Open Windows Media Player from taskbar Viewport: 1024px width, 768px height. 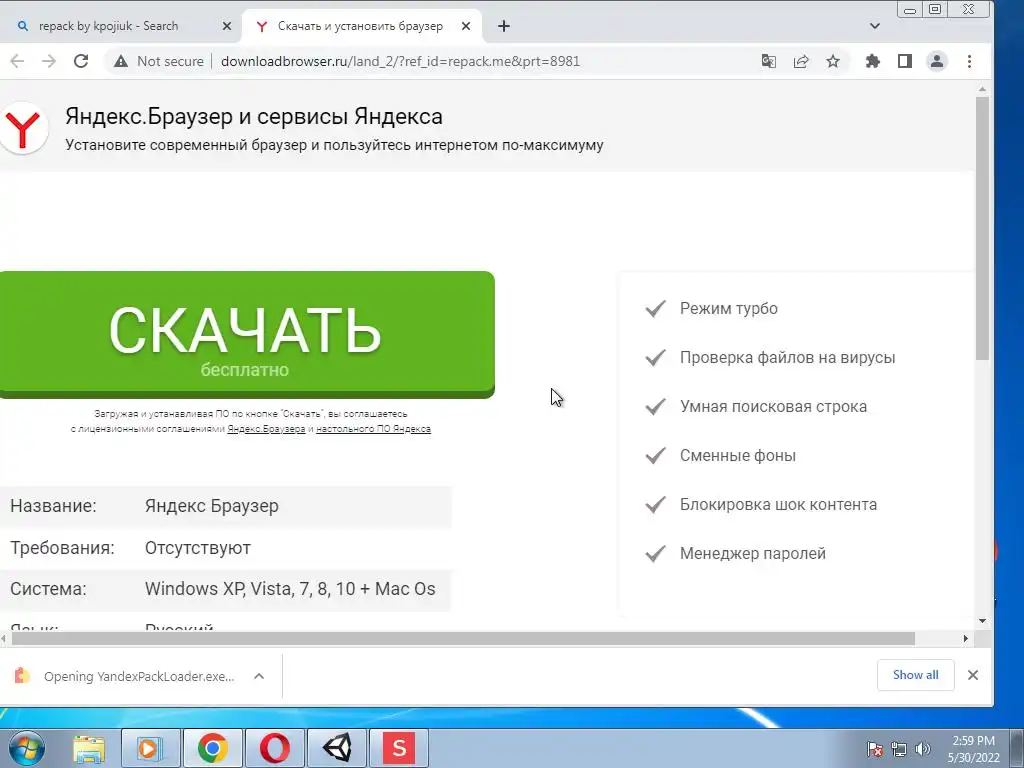pyautogui.click(x=150, y=748)
